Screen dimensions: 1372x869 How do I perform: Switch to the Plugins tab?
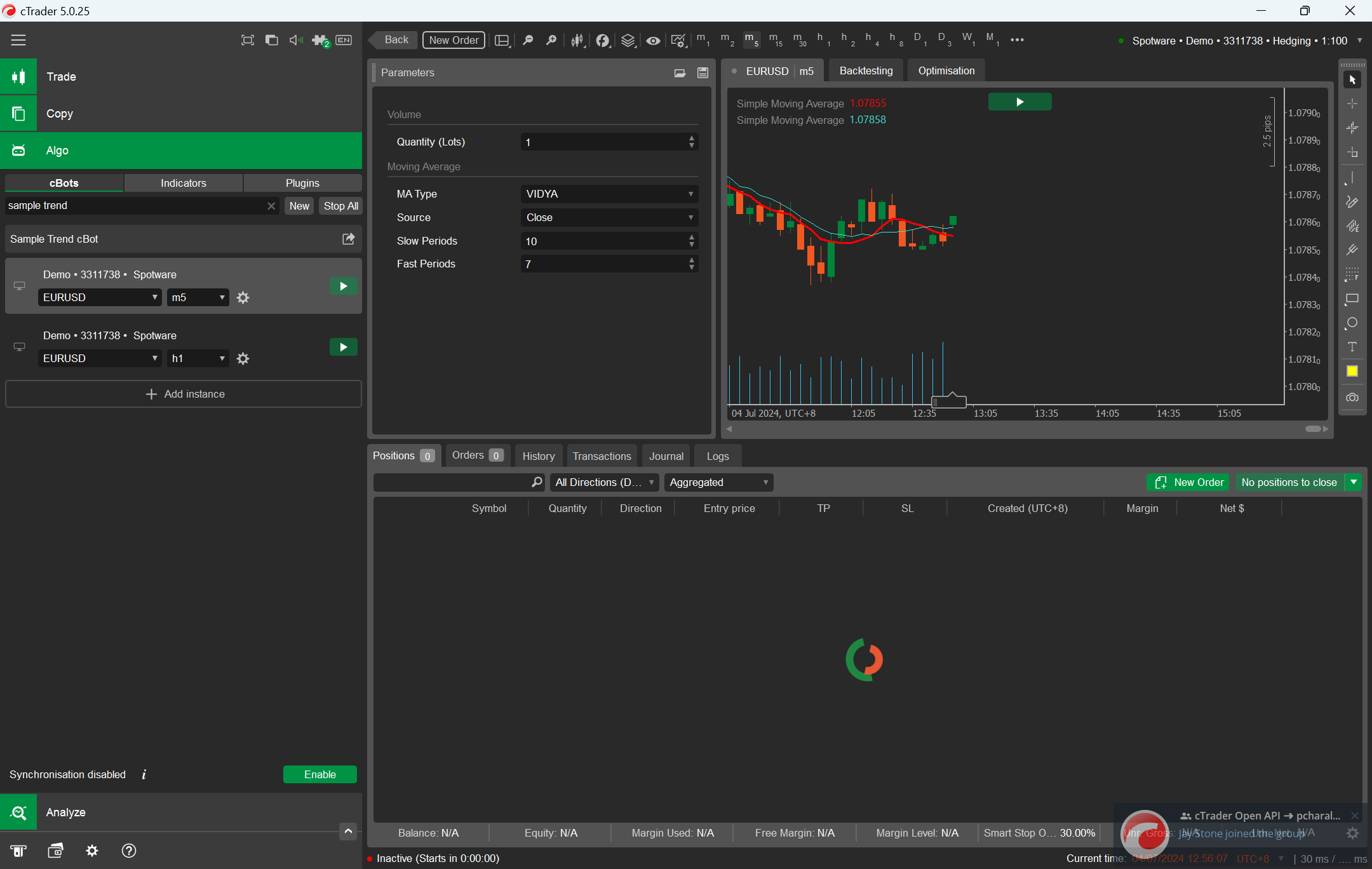tap(302, 183)
